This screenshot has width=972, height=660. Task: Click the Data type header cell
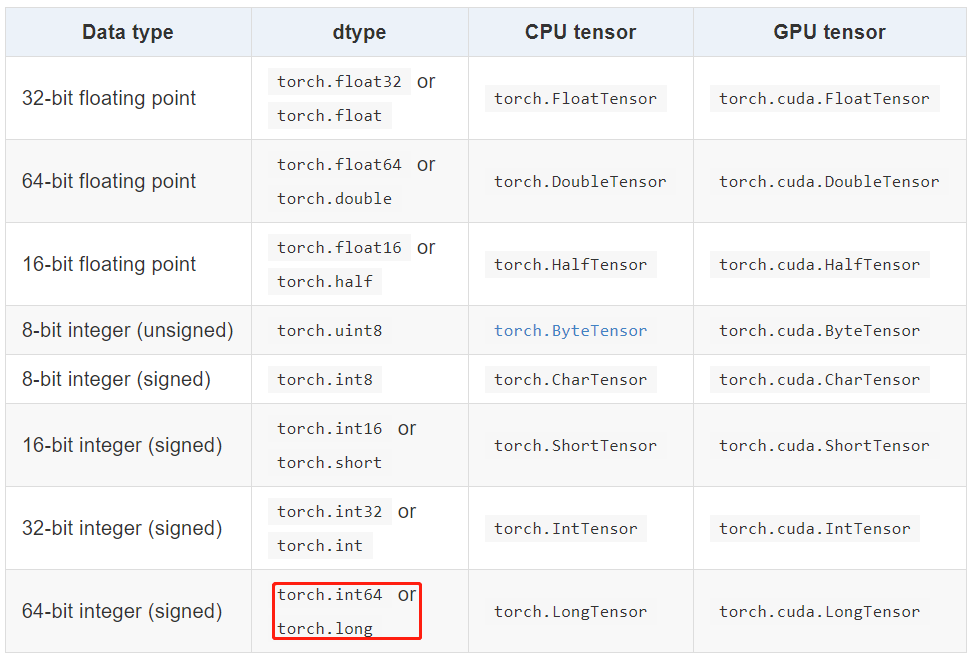[127, 32]
